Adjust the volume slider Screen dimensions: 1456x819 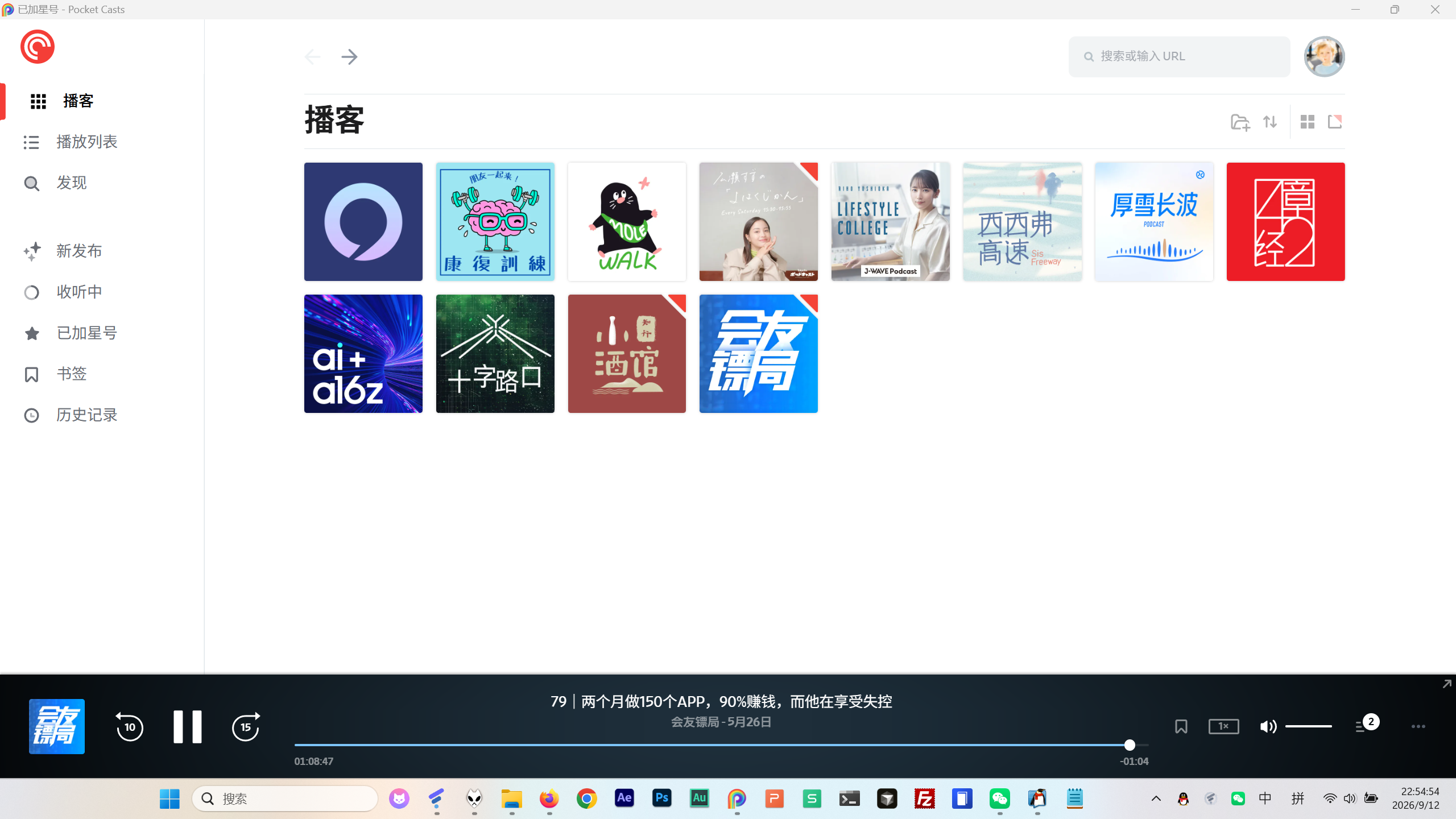tap(1308, 726)
